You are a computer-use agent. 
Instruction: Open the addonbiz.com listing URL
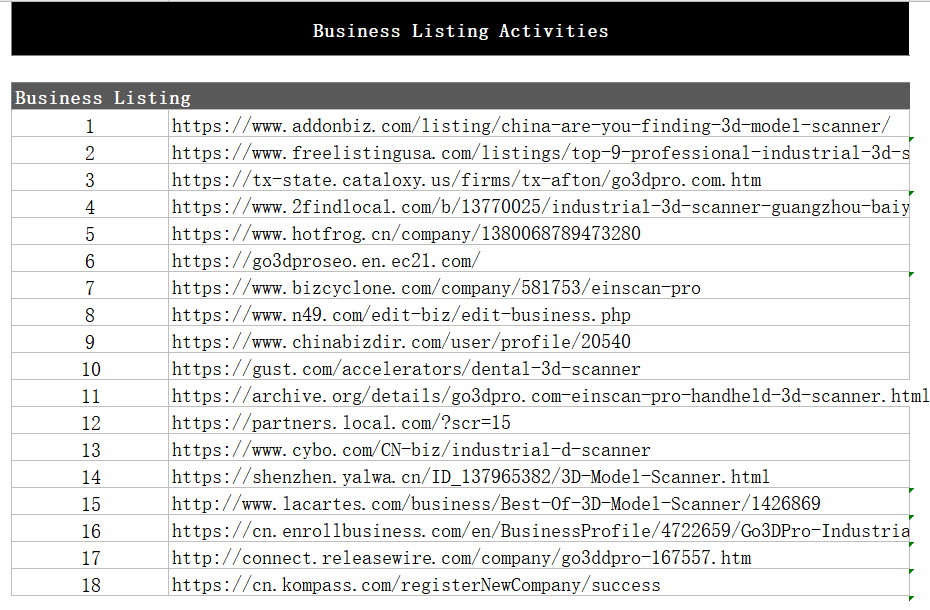pos(531,126)
